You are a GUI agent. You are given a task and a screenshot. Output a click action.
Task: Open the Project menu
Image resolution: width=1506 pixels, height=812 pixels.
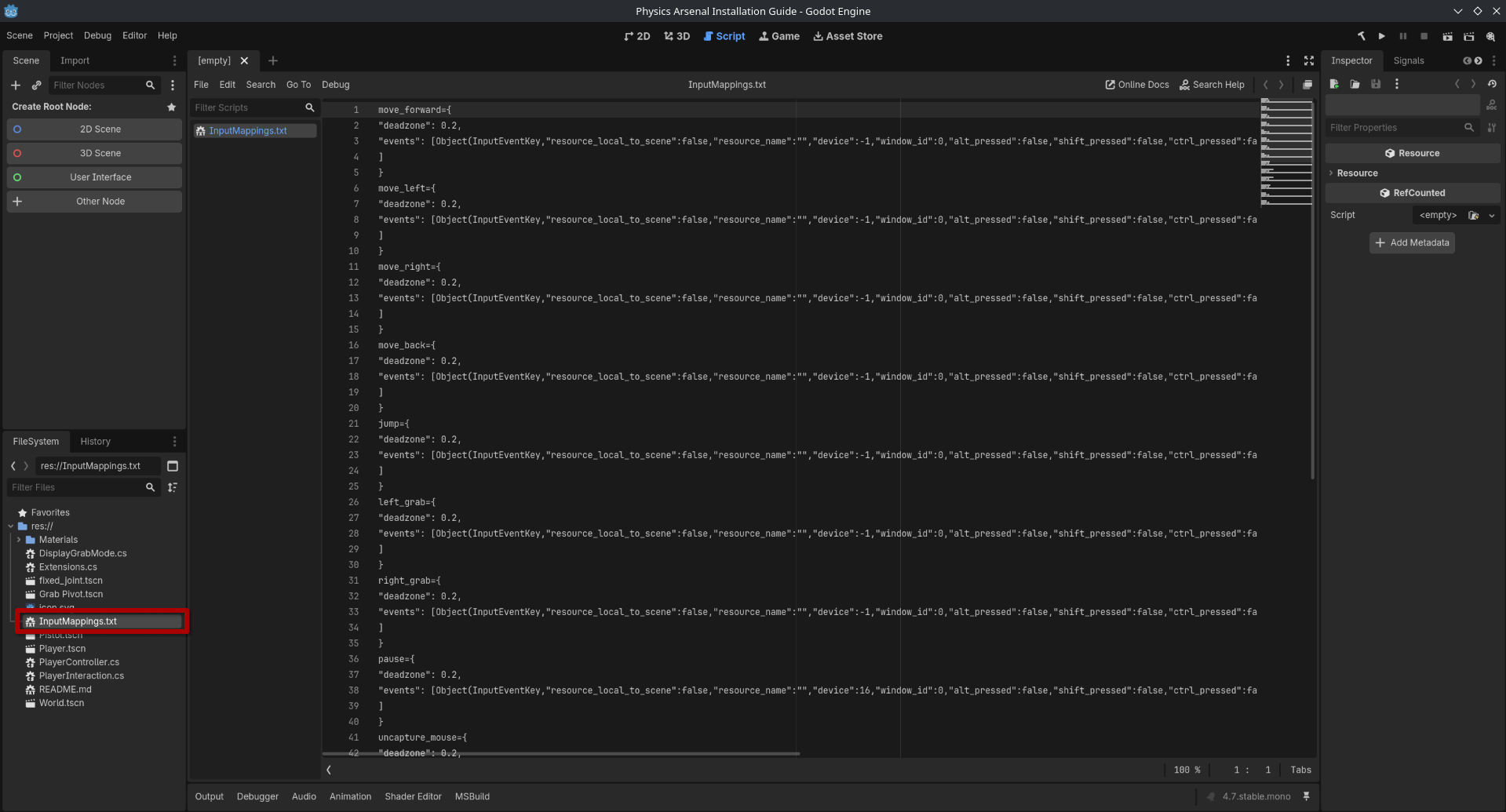(x=58, y=35)
